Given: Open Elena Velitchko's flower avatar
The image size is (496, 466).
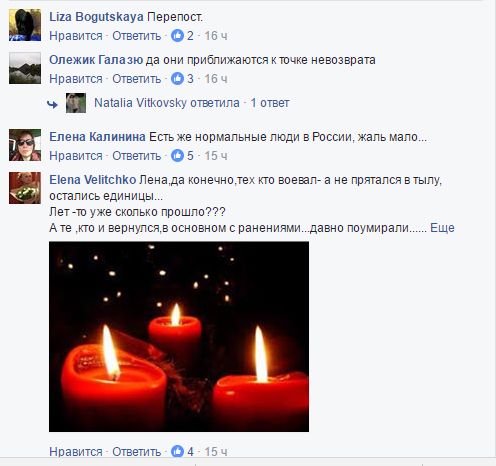Looking at the screenshot, I should 25,188.
